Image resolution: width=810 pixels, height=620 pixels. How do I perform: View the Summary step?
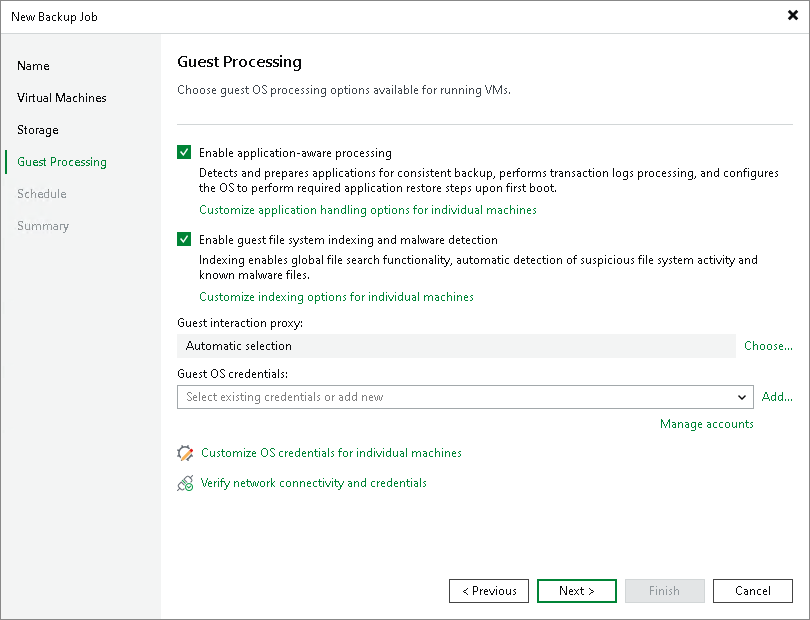(43, 226)
